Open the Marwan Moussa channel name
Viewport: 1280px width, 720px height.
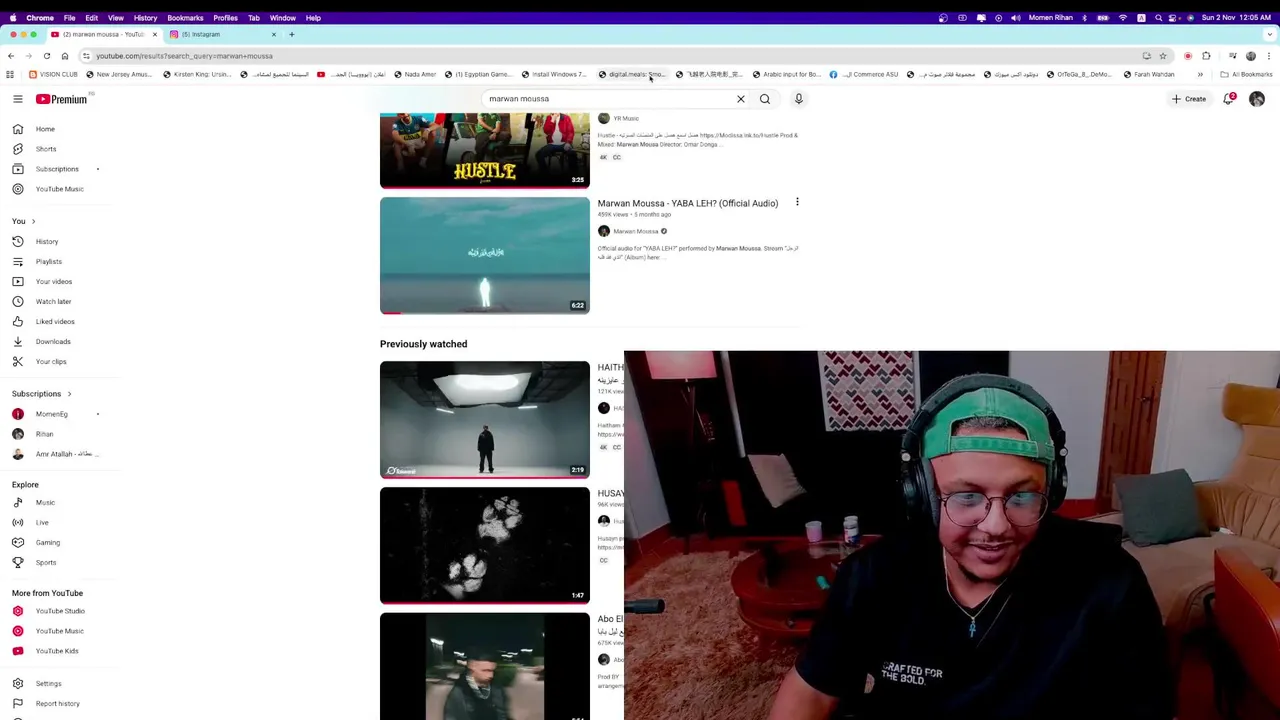click(x=635, y=231)
